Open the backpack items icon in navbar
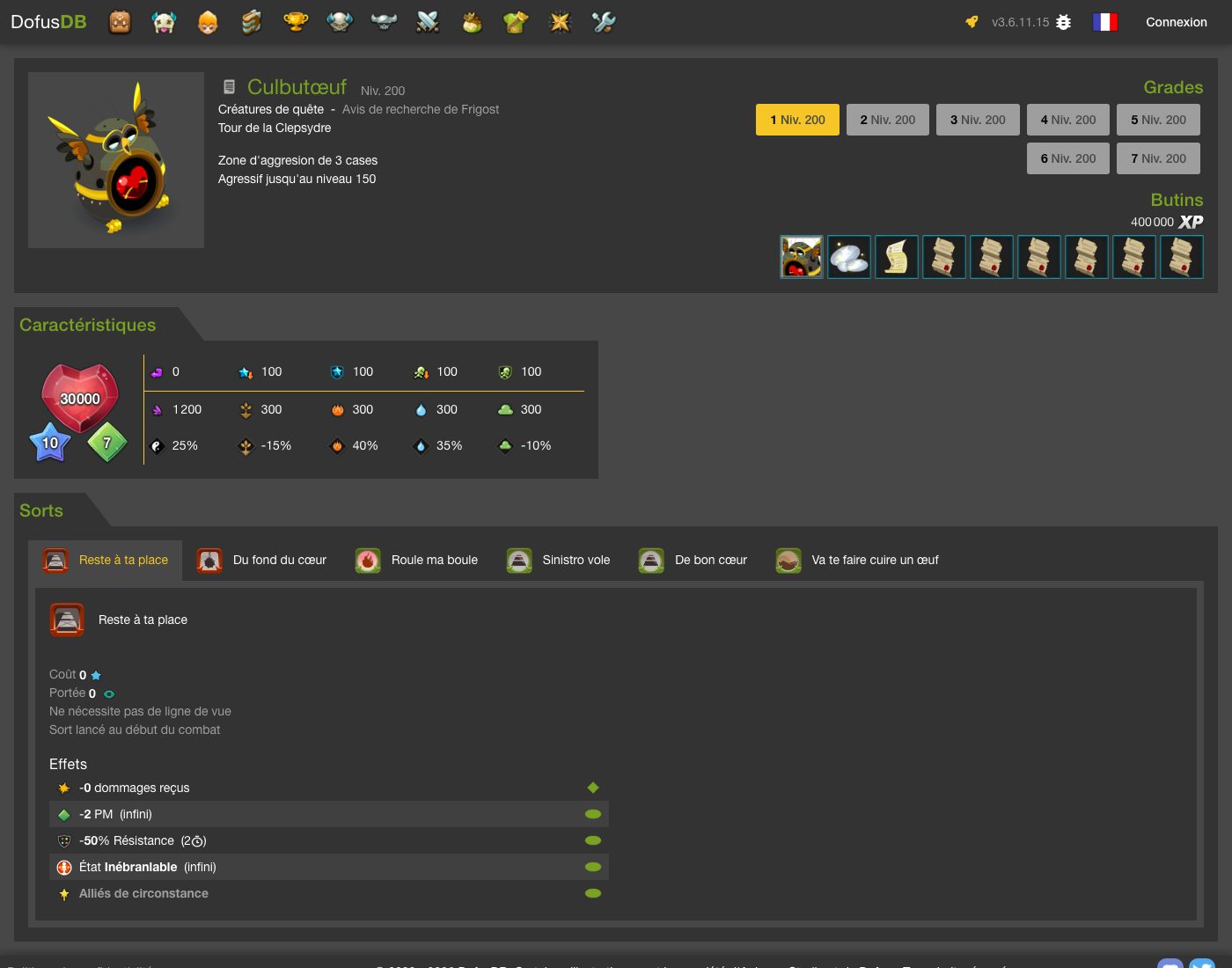This screenshot has height=968, width=1232. 121,22
